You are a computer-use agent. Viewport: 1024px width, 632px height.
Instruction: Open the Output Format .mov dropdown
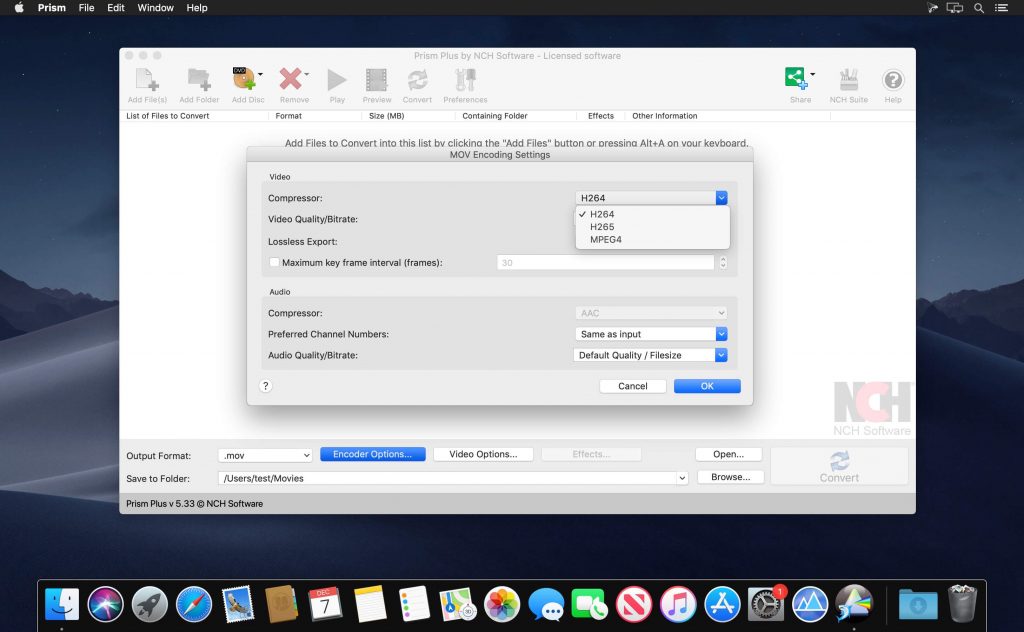point(264,456)
